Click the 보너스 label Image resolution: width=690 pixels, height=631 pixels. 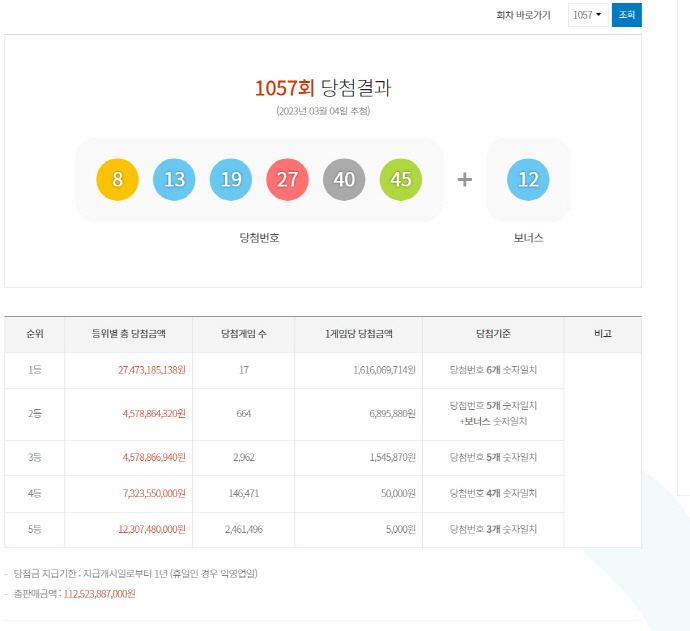tap(528, 238)
